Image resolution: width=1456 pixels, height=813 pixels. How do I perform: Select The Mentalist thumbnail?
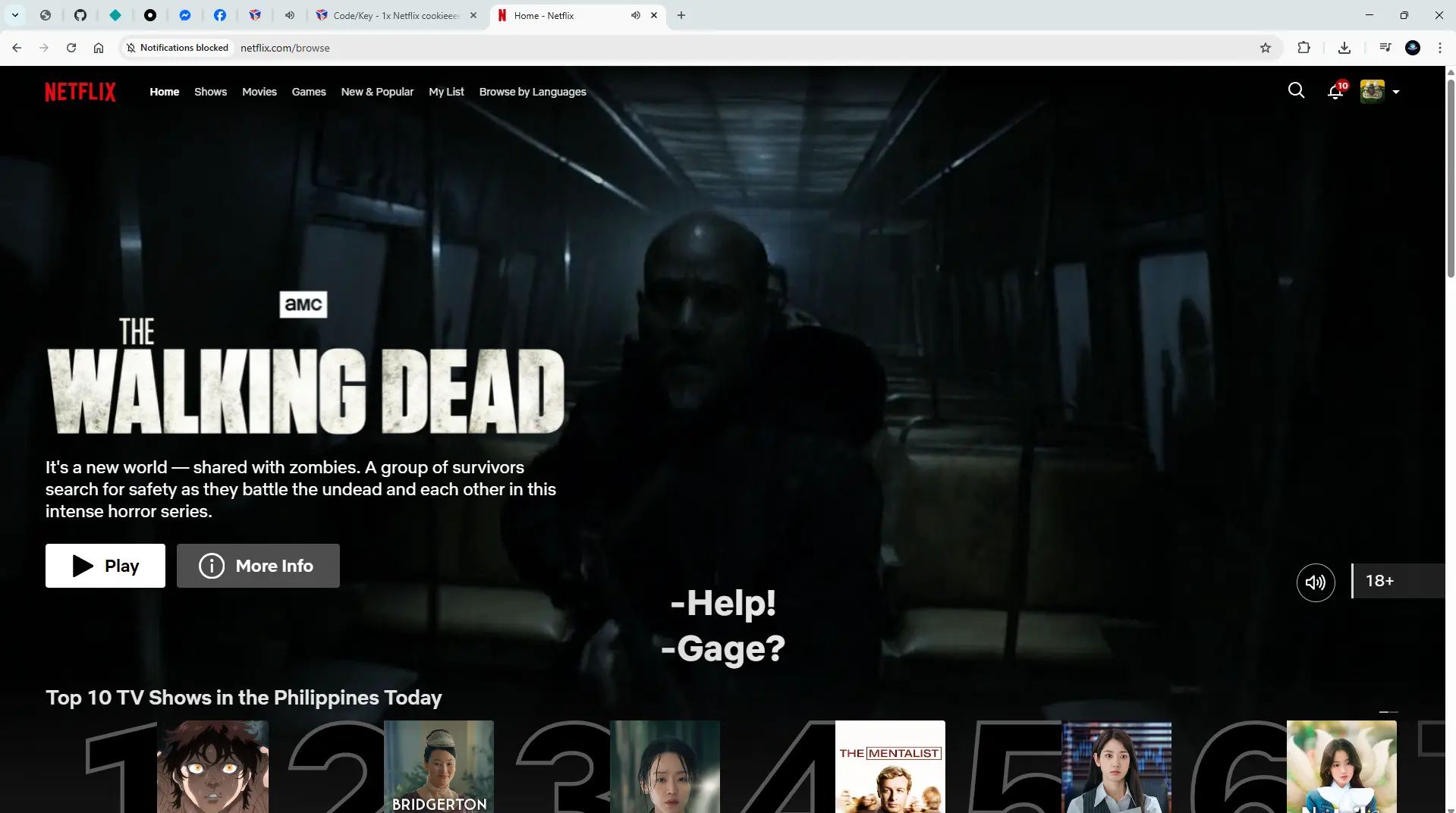(x=890, y=767)
